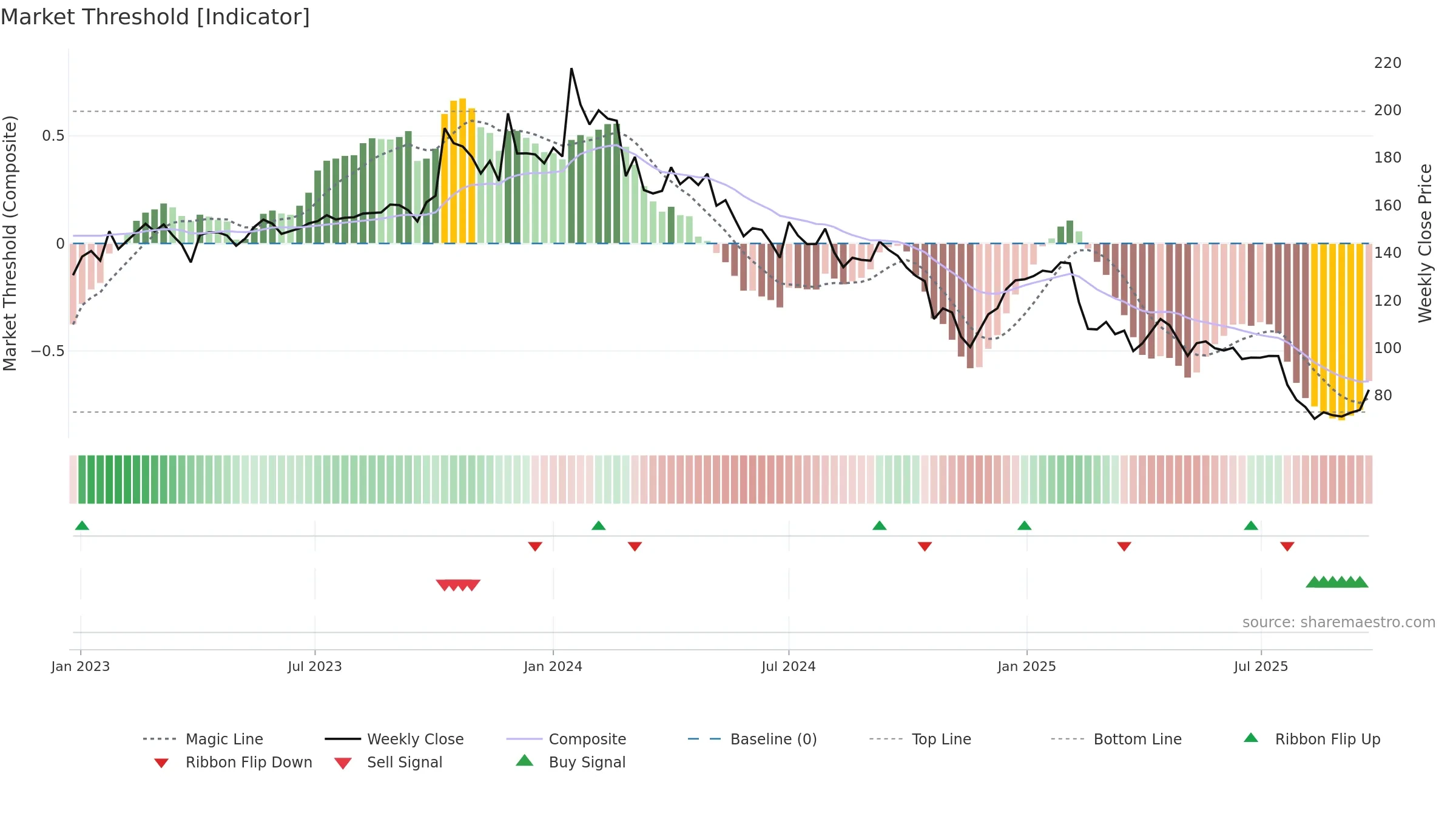
Task: Click the −0.5 tick on the left axis
Action: 48,351
